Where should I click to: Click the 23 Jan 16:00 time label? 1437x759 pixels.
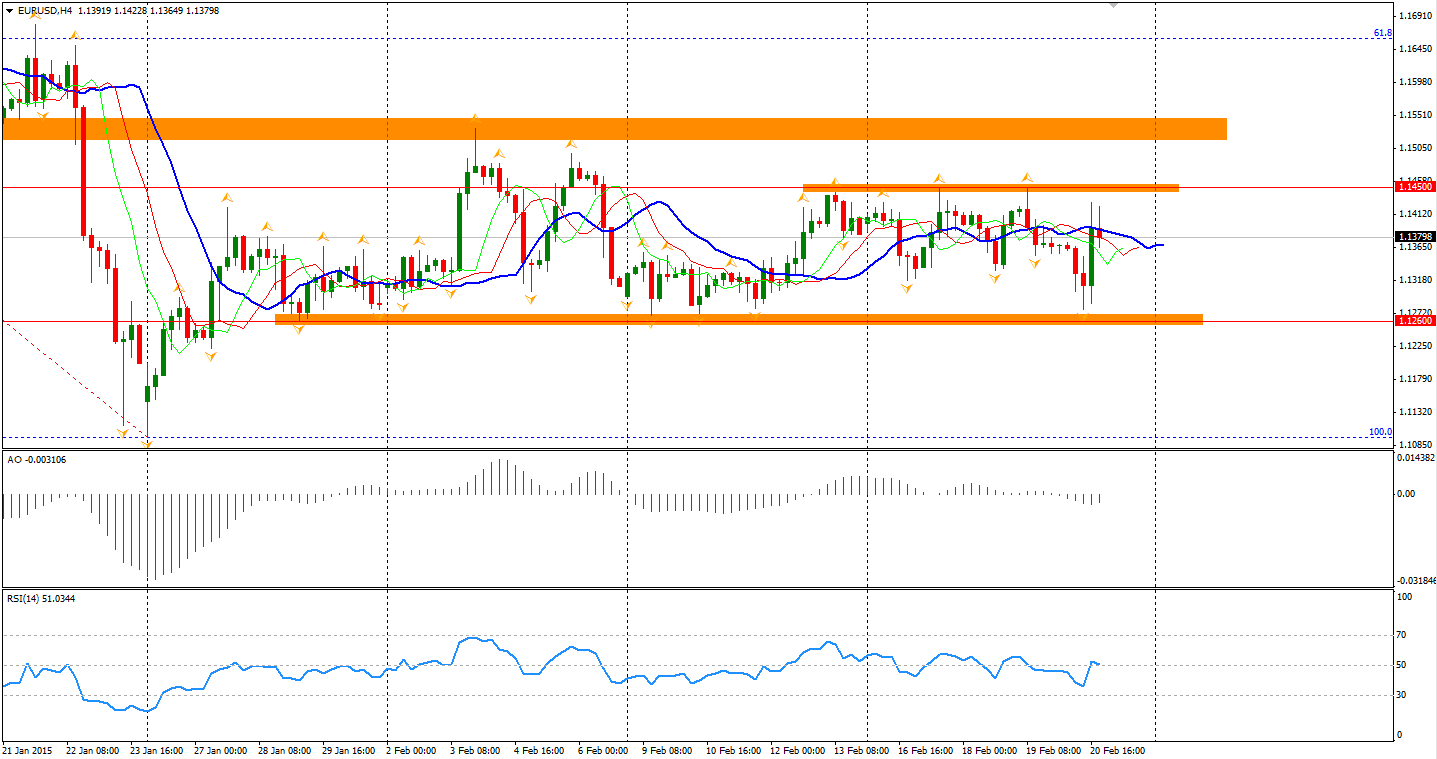point(159,749)
